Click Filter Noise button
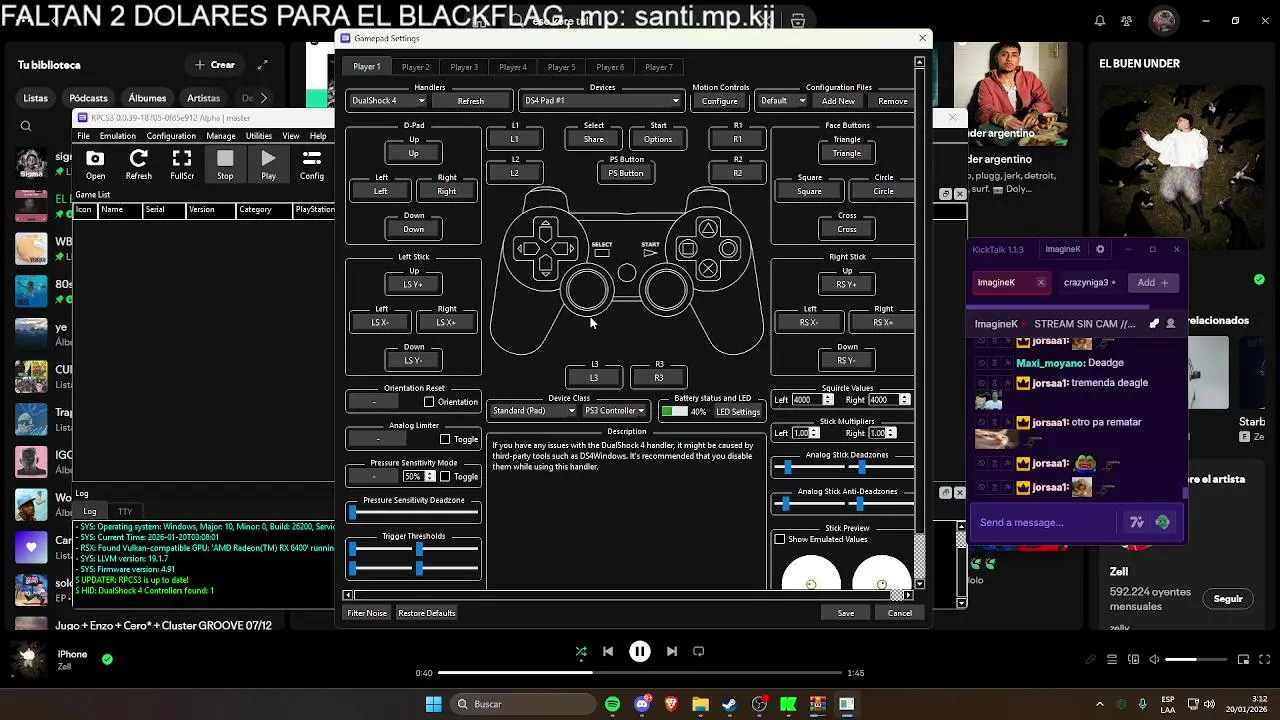The height and width of the screenshot is (720, 1280). (367, 613)
